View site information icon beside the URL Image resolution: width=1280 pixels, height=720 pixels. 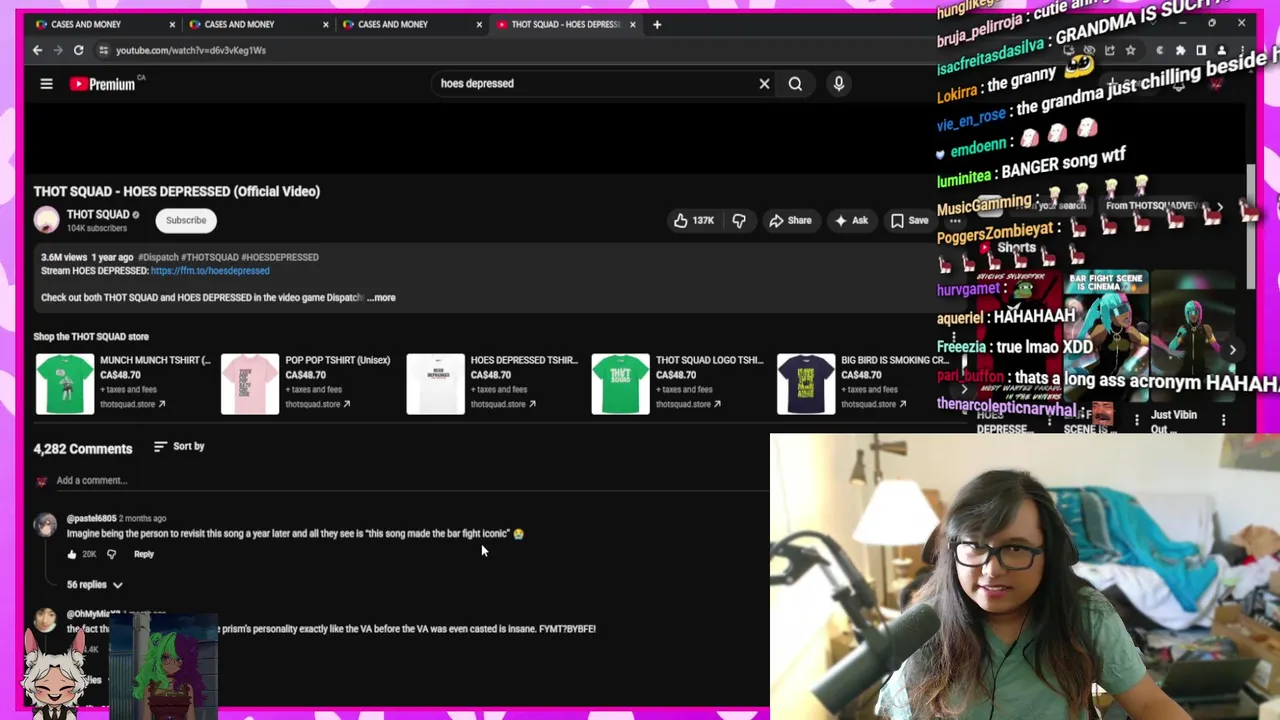[102, 50]
